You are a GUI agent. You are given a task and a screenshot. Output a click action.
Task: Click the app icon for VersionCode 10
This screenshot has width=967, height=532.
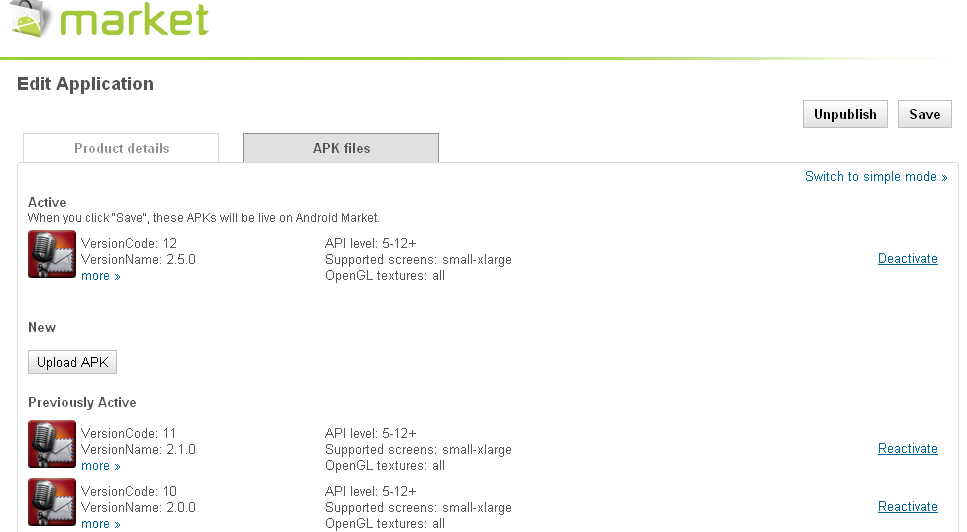(x=52, y=502)
